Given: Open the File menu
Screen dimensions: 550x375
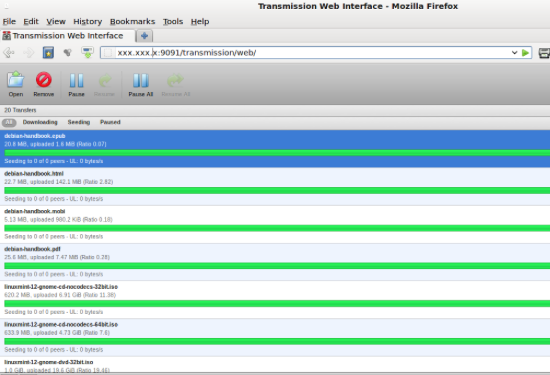Looking at the screenshot, I should pos(9,21).
